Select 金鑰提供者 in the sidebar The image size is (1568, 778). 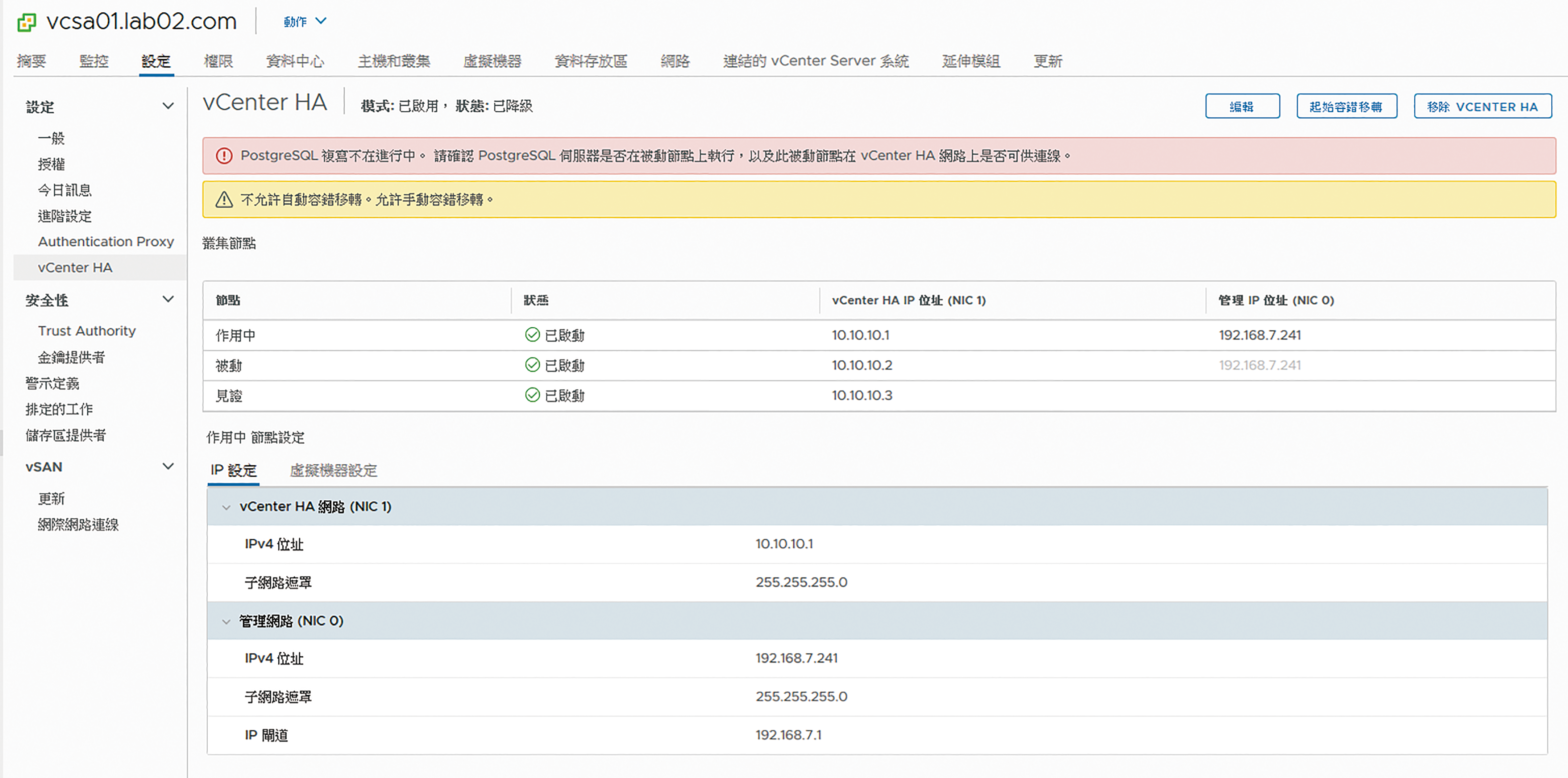click(x=71, y=357)
